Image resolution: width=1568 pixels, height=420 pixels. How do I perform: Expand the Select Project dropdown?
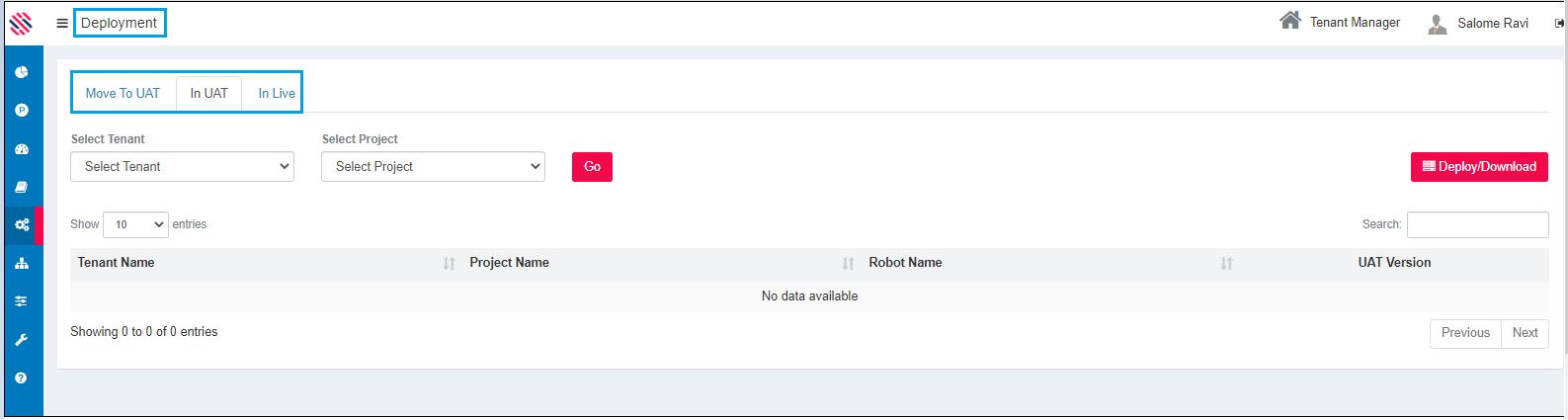pyautogui.click(x=433, y=167)
